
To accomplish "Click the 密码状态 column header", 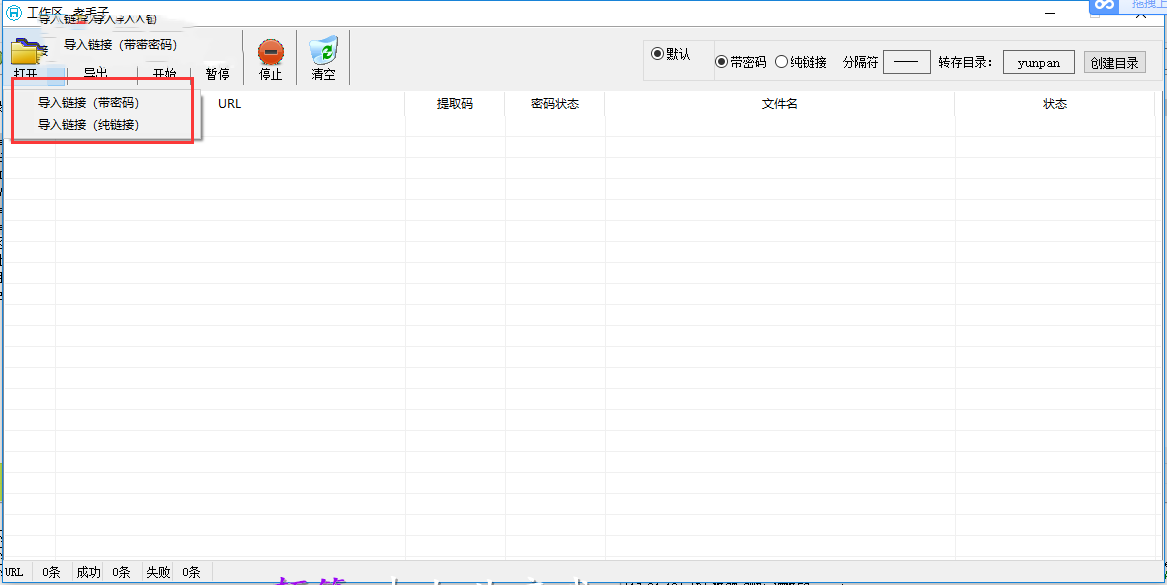I will (x=555, y=104).
